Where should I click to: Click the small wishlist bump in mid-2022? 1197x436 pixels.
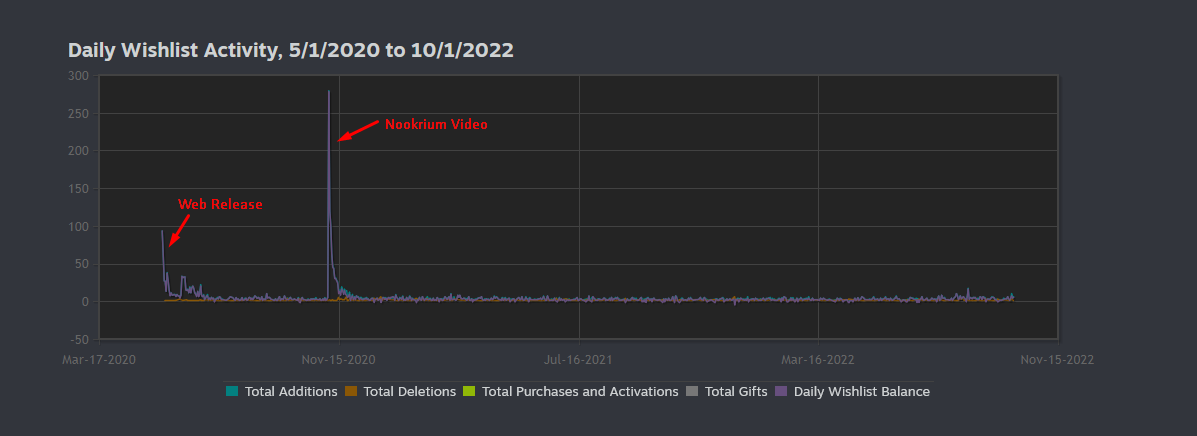coord(968,289)
